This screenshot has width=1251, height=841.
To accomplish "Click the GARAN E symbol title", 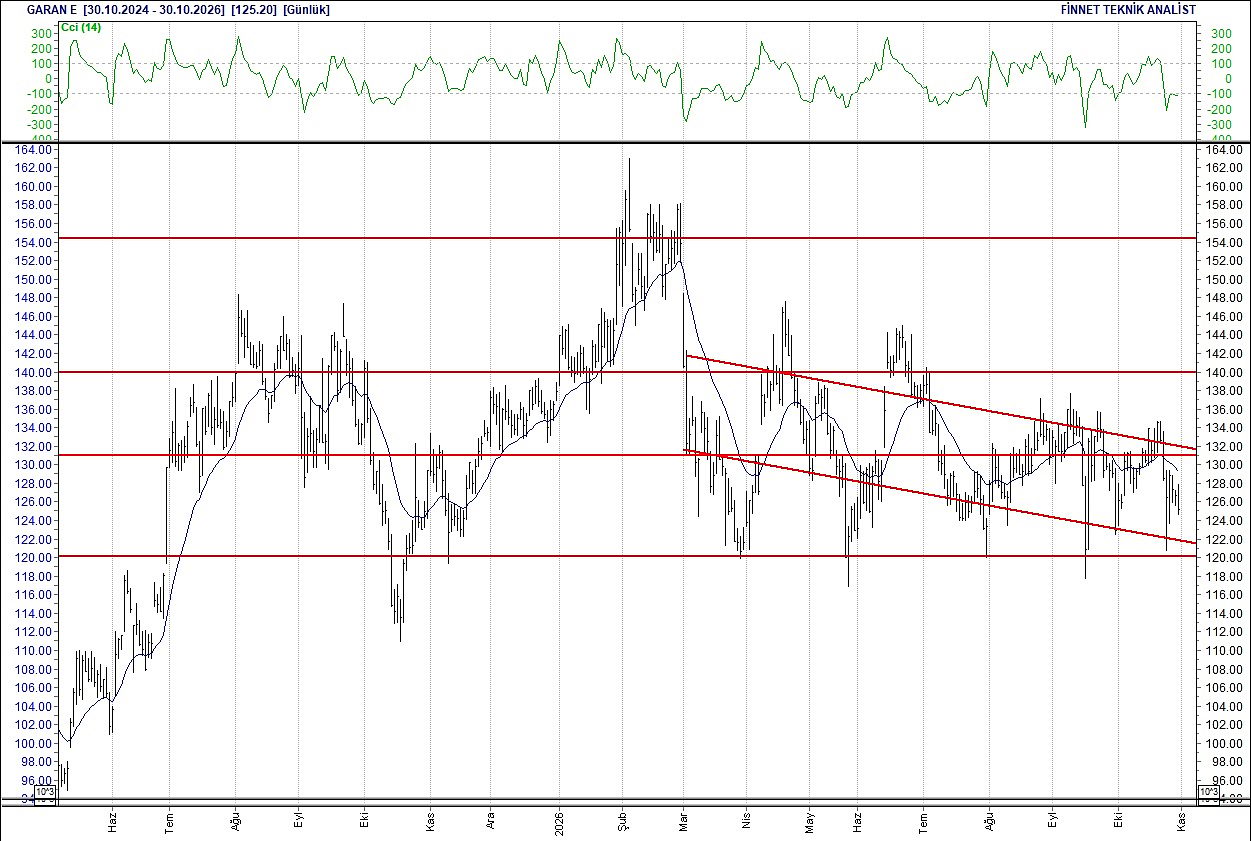I will (x=53, y=9).
